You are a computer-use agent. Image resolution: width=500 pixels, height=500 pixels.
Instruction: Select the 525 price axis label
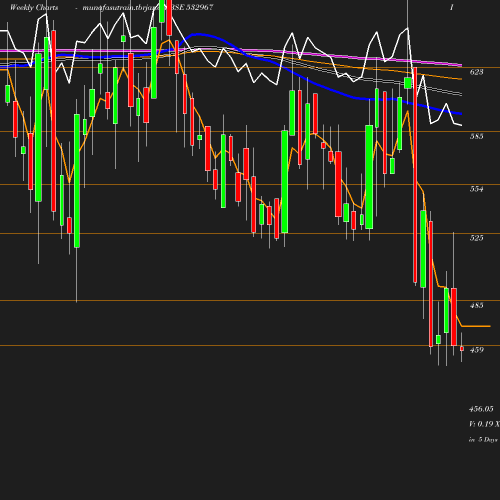[x=476, y=238]
